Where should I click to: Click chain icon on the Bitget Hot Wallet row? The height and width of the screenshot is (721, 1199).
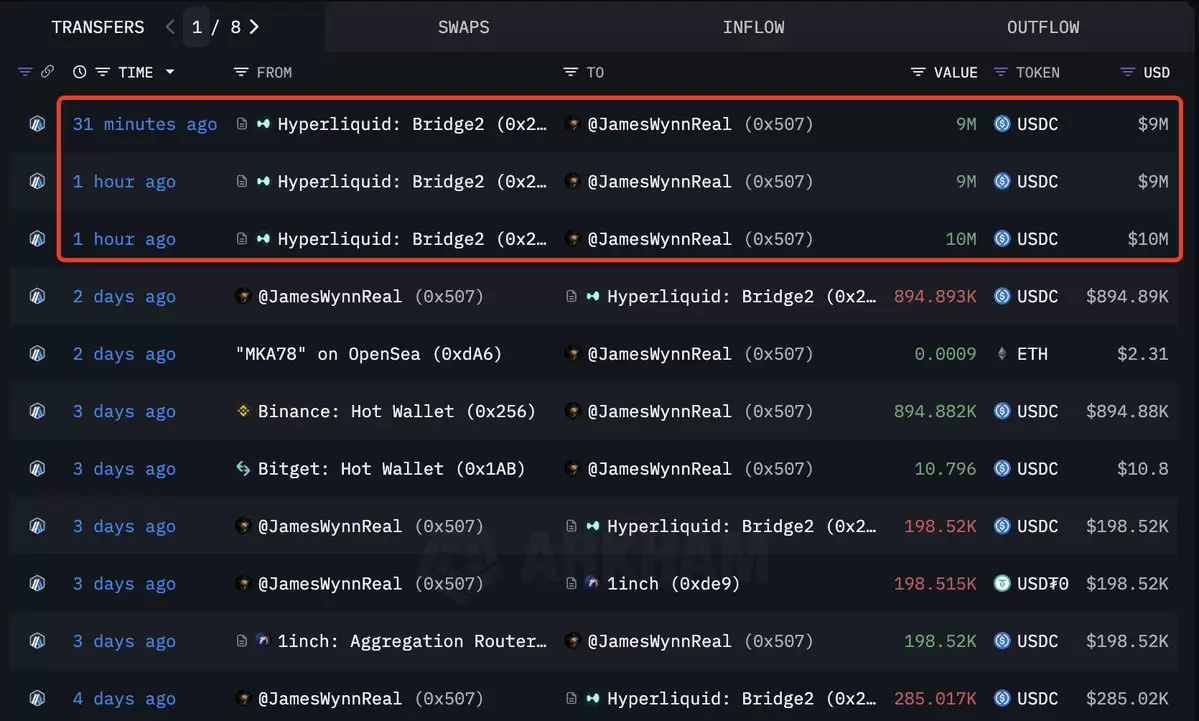coord(37,469)
